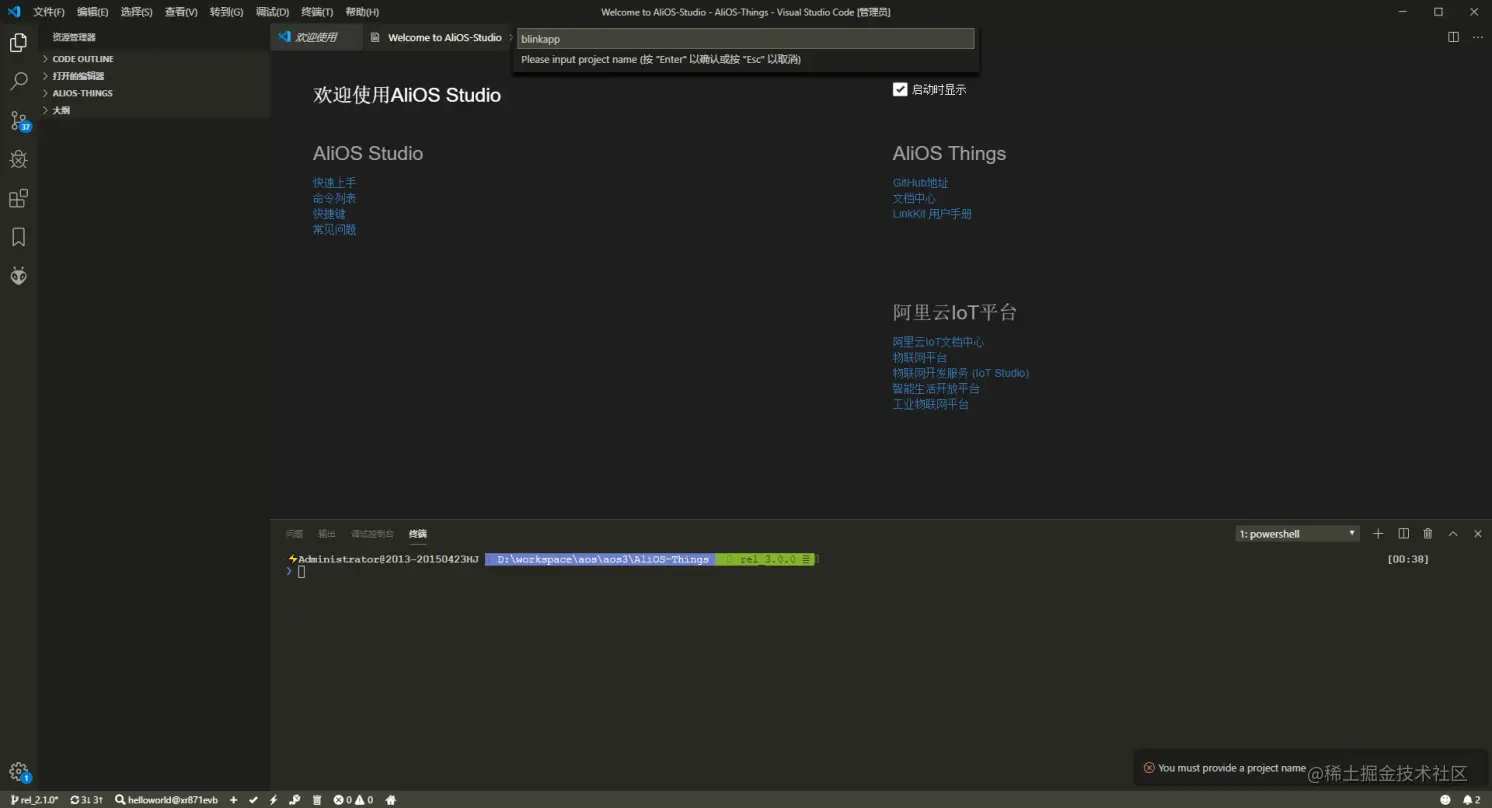The width and height of the screenshot is (1492, 808).
Task: Open the alien-face PlatformIO view icon
Action: tap(18, 276)
